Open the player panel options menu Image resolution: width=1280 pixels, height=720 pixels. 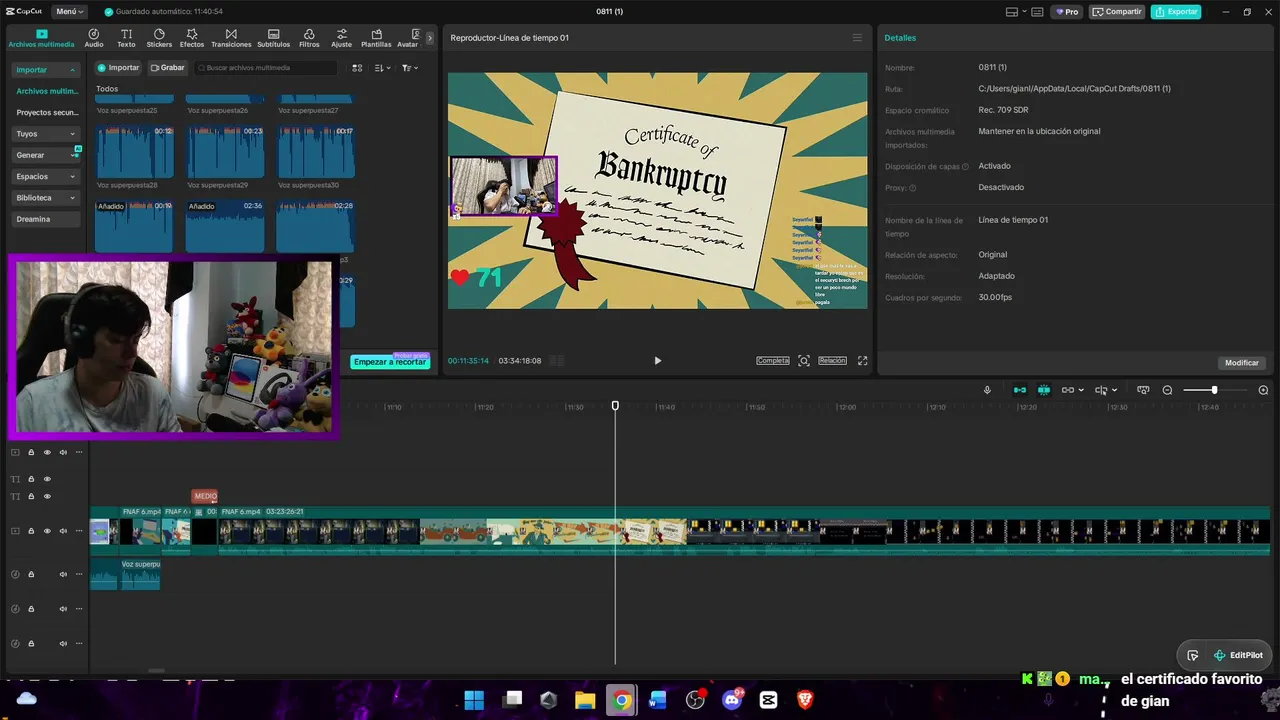tap(857, 38)
